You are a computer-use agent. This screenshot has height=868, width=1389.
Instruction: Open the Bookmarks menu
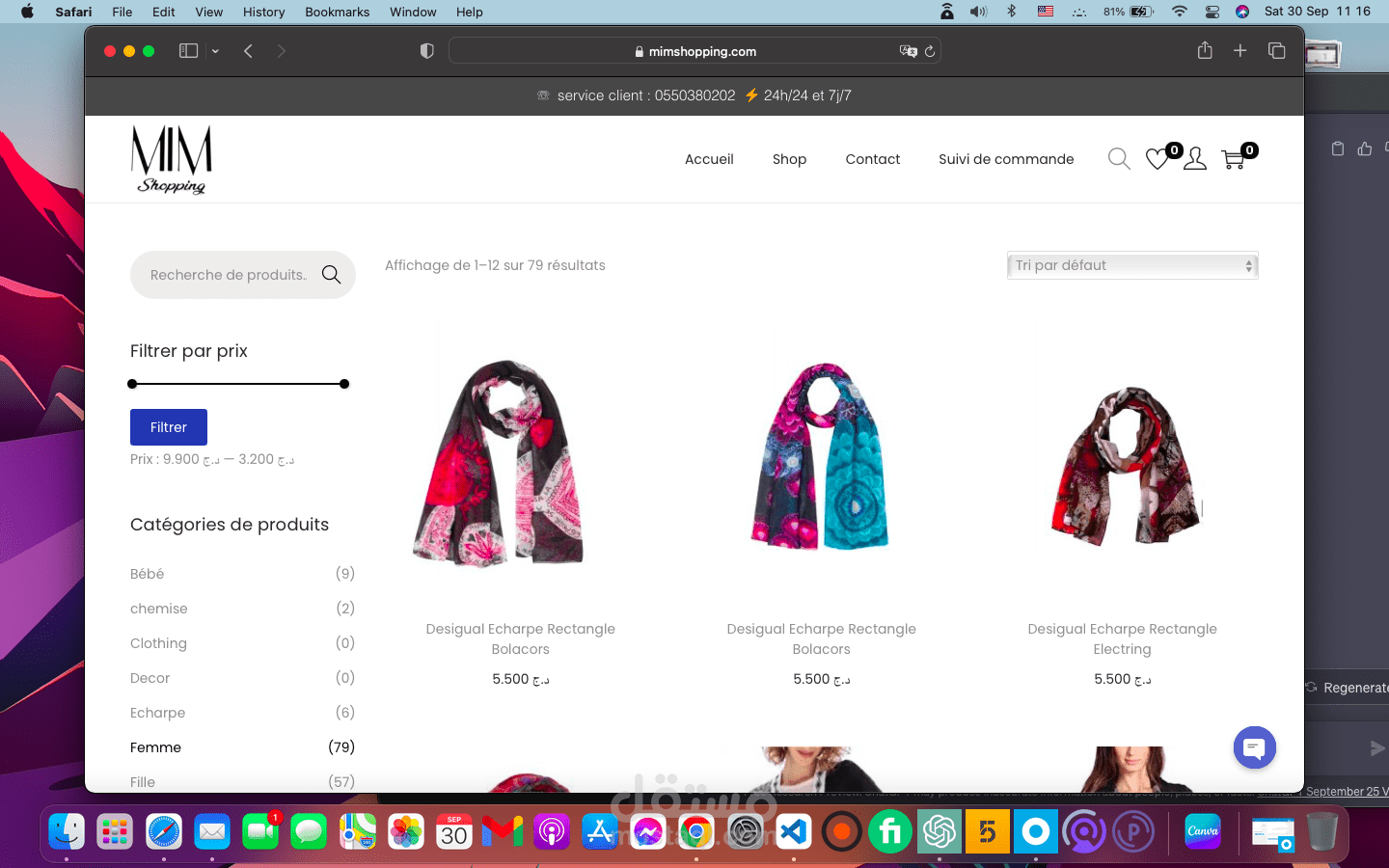tap(337, 12)
